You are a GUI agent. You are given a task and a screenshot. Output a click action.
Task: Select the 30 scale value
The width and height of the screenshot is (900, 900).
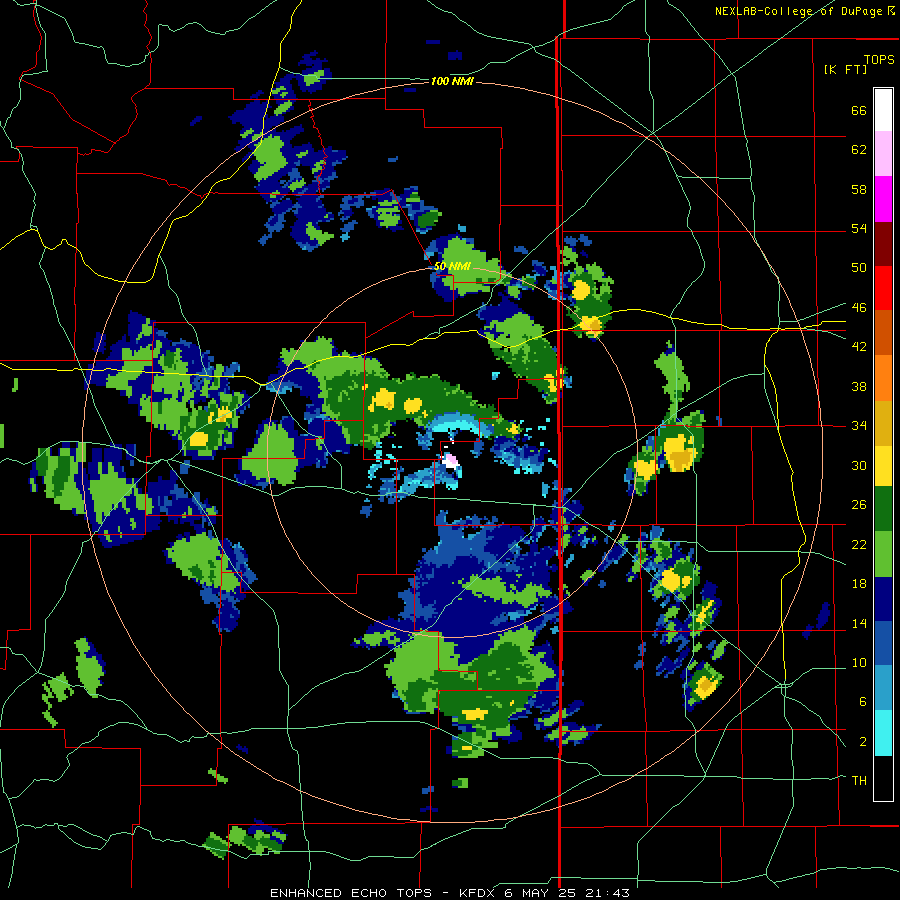click(859, 465)
